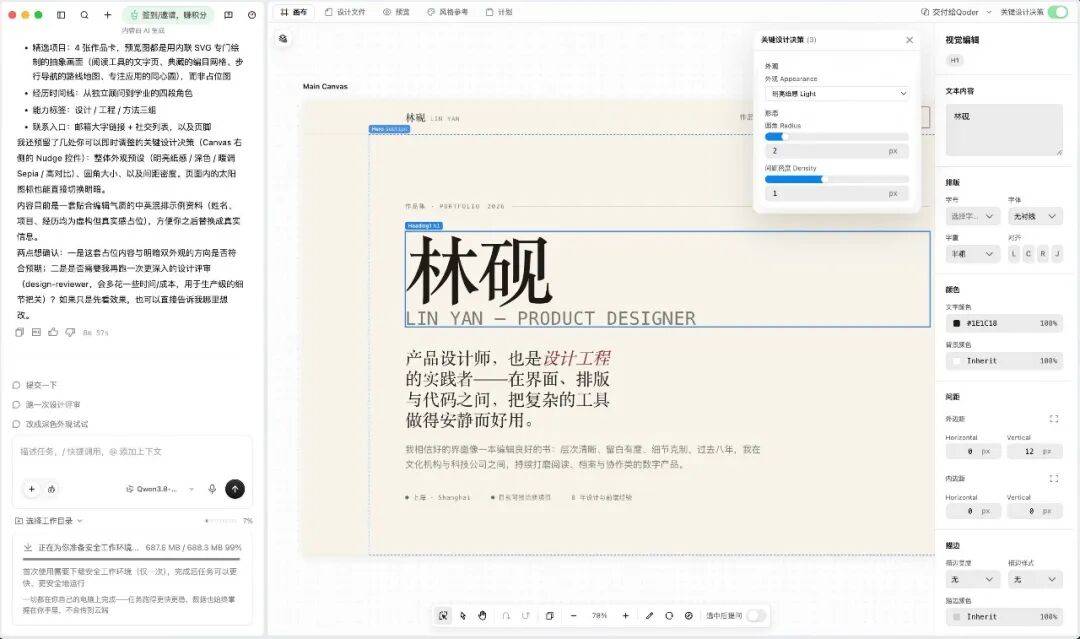1080x639 pixels.
Task: Expand the 选择工作目录 dropdown
Action: tap(49, 521)
